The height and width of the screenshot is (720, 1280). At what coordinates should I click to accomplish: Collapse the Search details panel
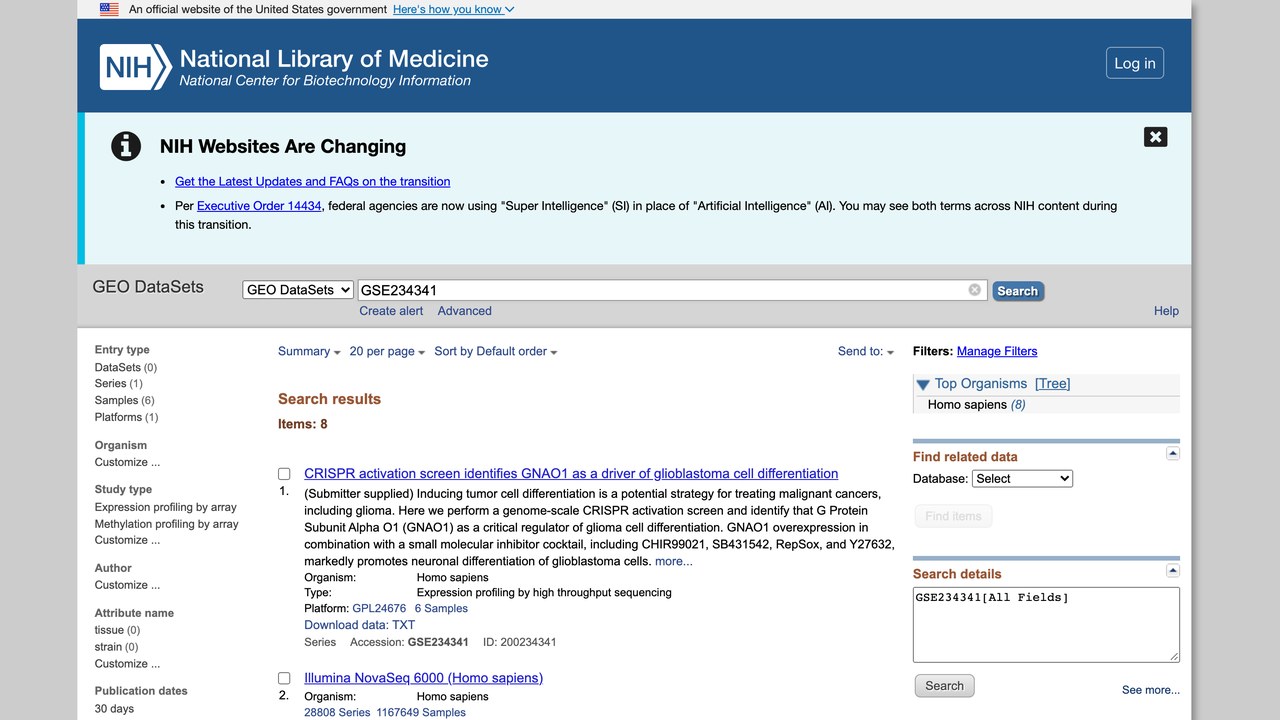[x=1173, y=571]
